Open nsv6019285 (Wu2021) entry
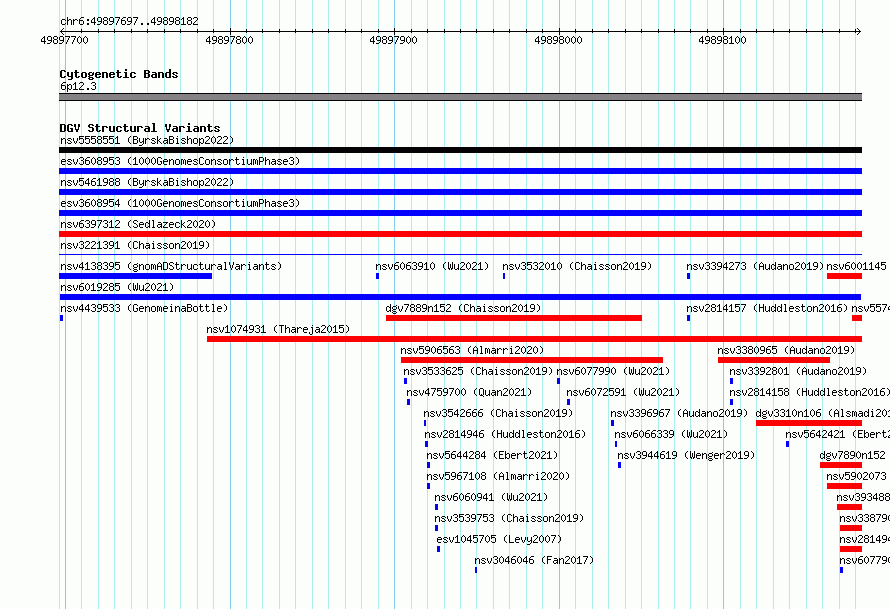The height and width of the screenshot is (609, 890). (117, 287)
